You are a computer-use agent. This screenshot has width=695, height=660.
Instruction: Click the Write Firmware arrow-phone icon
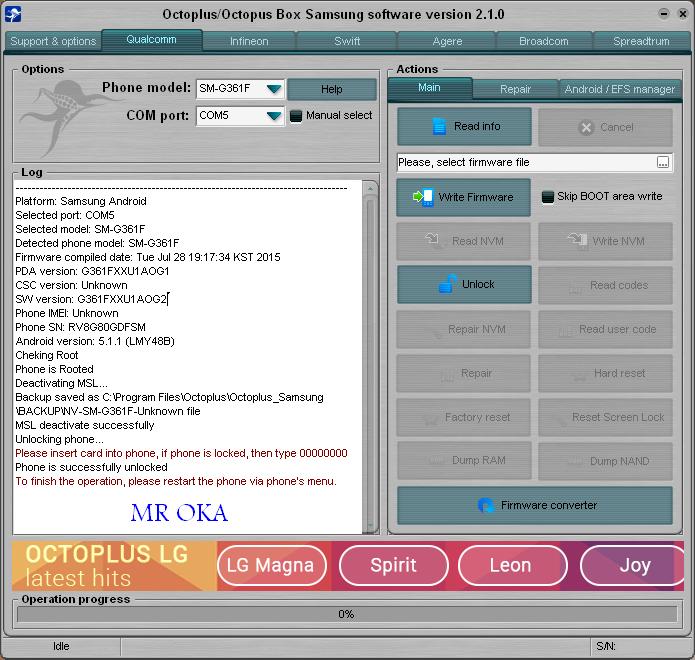pos(423,197)
